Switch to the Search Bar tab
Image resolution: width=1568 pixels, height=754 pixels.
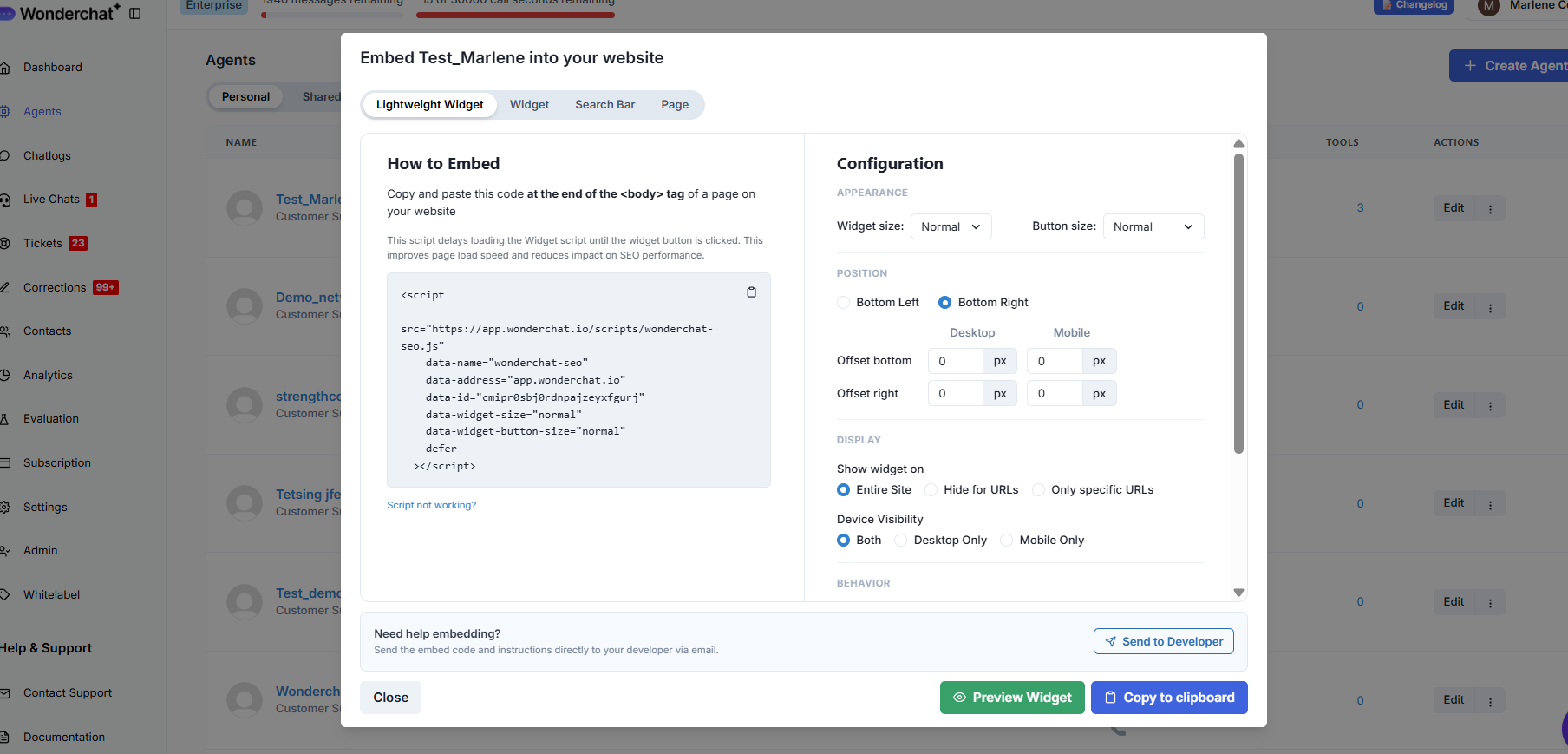coord(604,105)
